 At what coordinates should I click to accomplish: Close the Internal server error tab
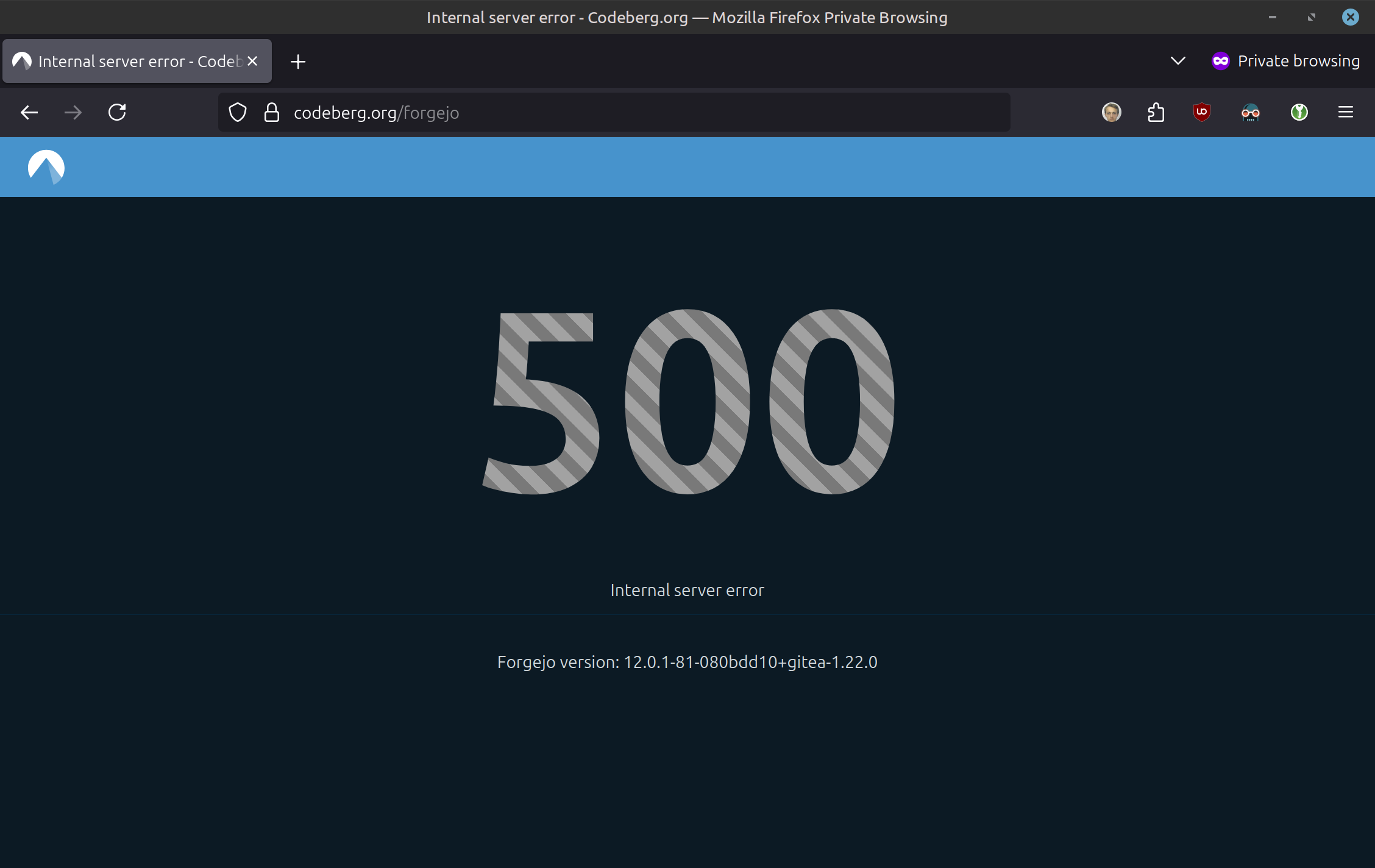click(253, 61)
